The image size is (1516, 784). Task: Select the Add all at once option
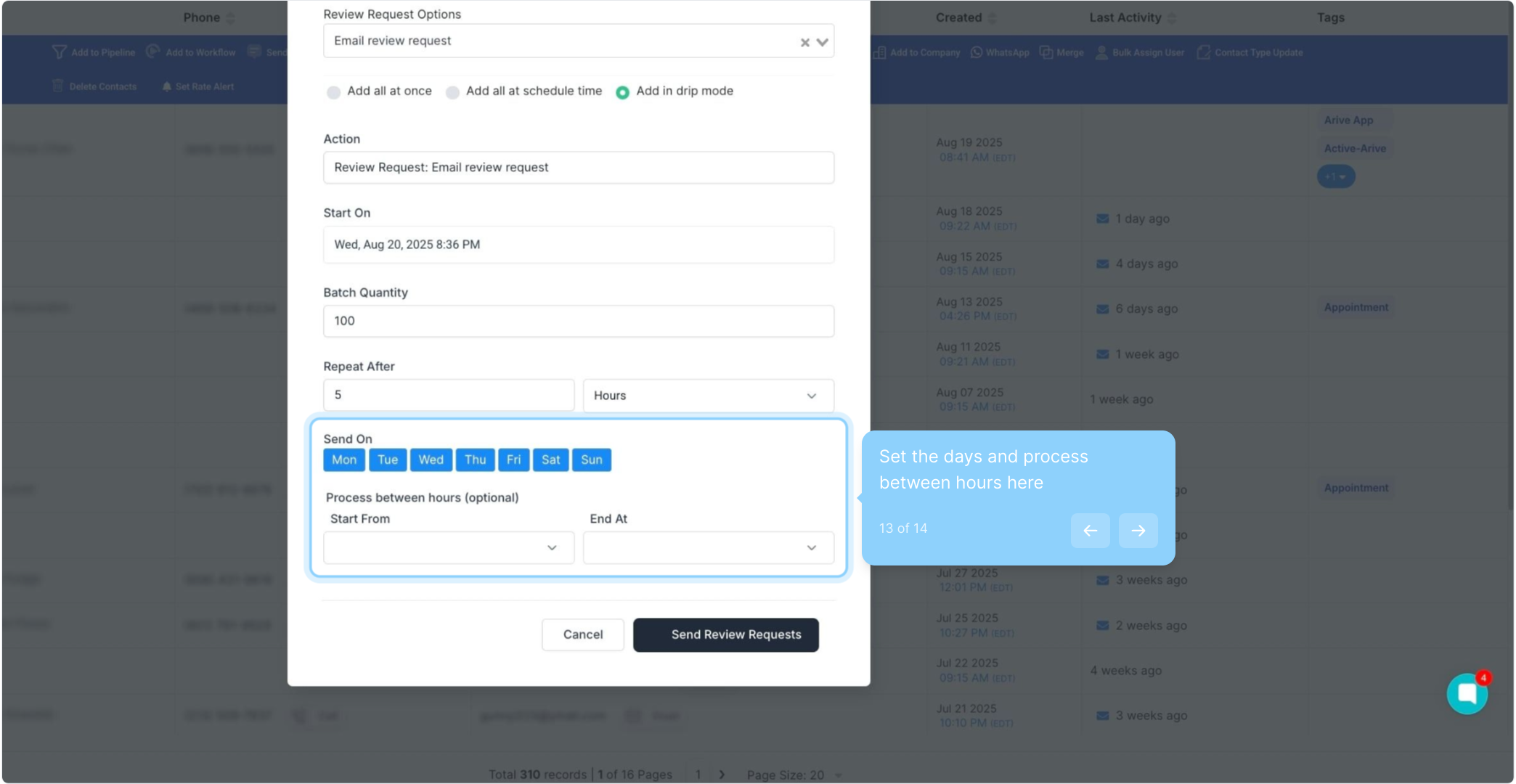click(333, 92)
